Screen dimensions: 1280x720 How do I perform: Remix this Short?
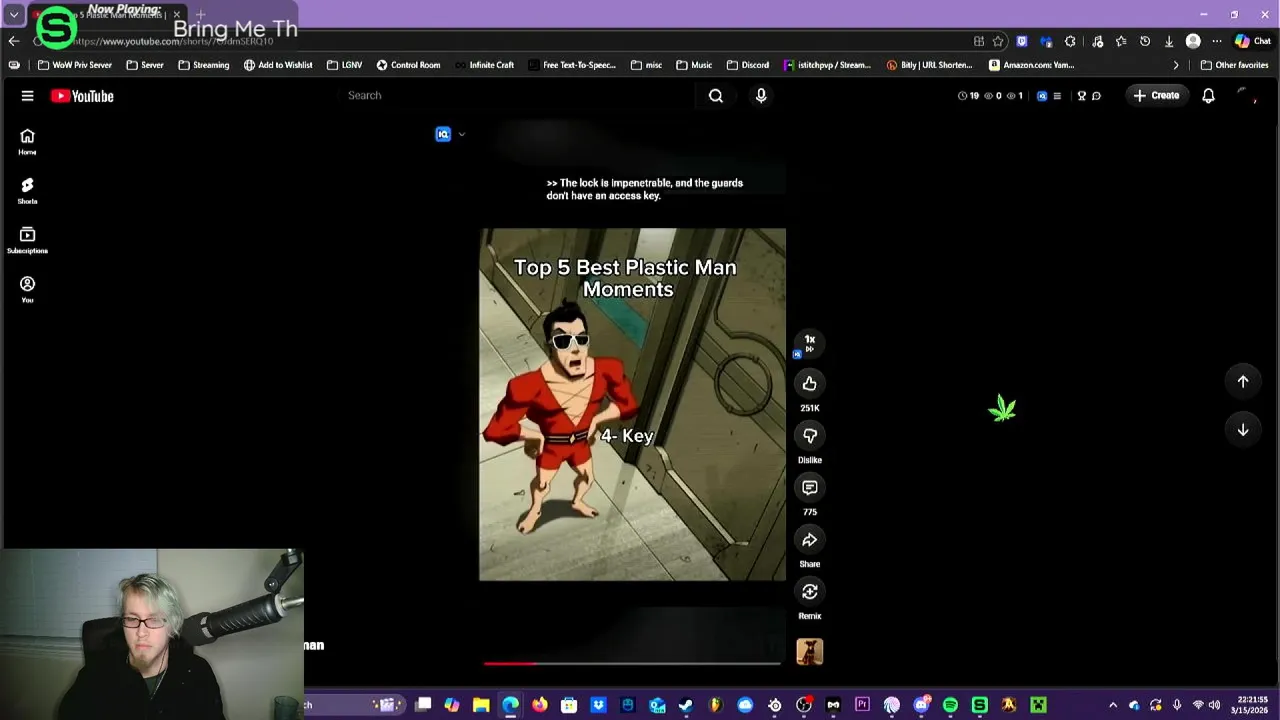pos(810,592)
